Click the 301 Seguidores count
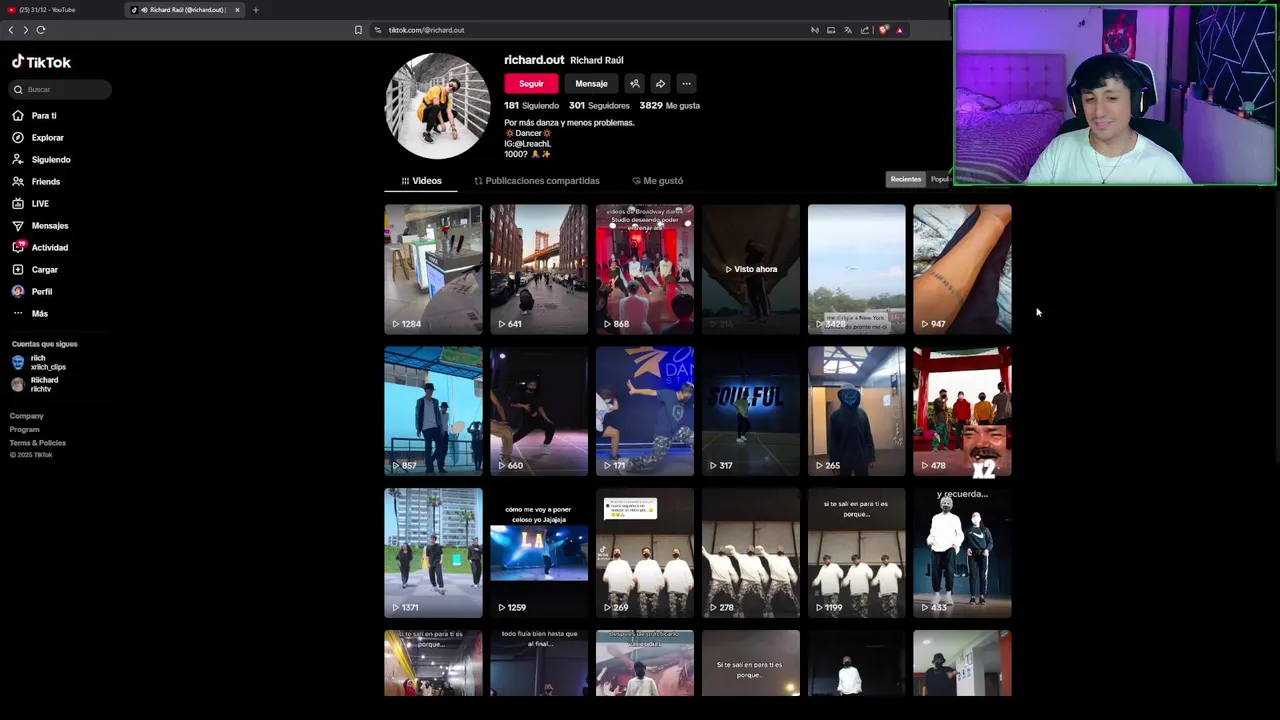 tap(599, 105)
